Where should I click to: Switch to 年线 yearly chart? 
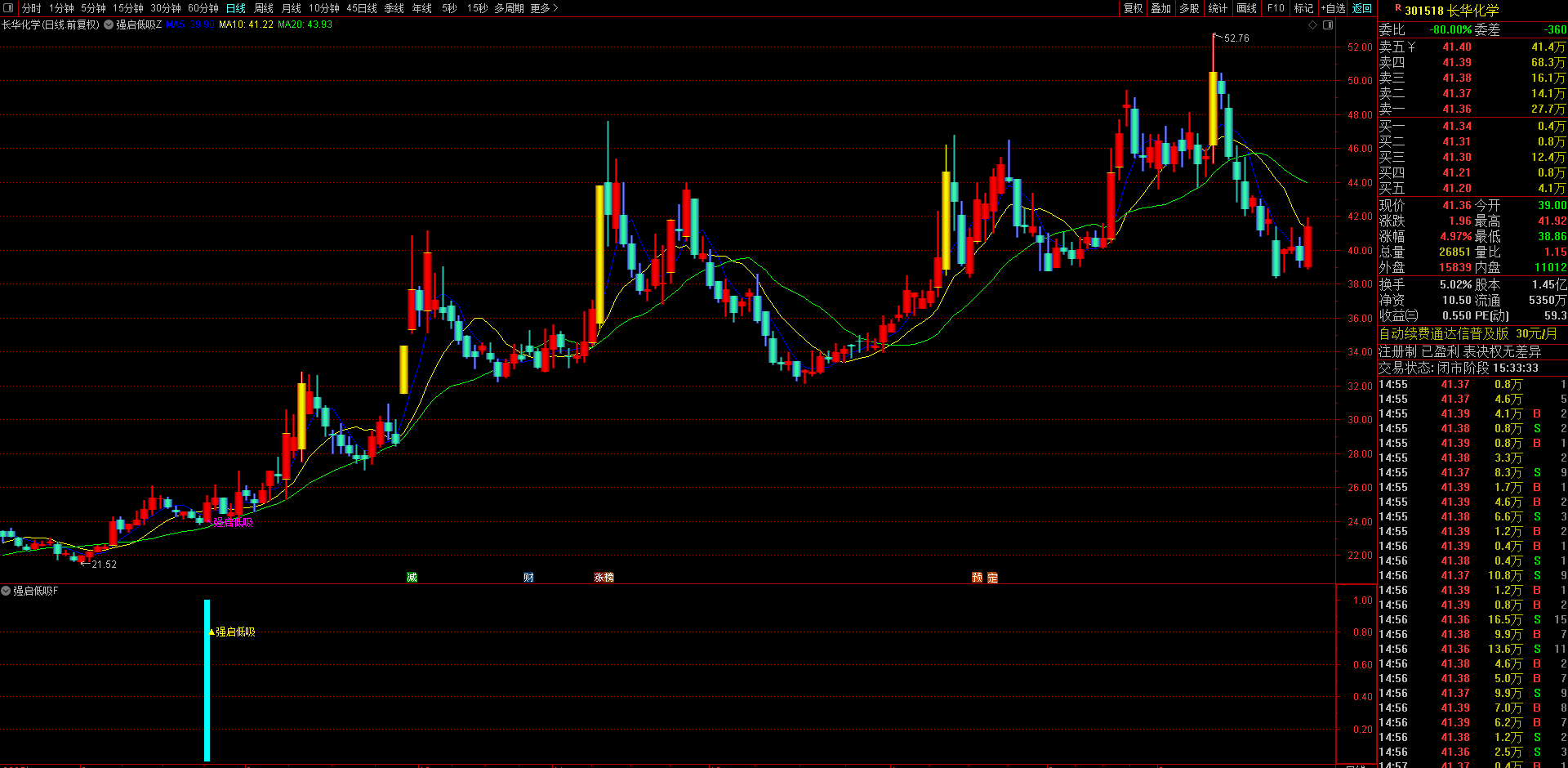(x=422, y=8)
